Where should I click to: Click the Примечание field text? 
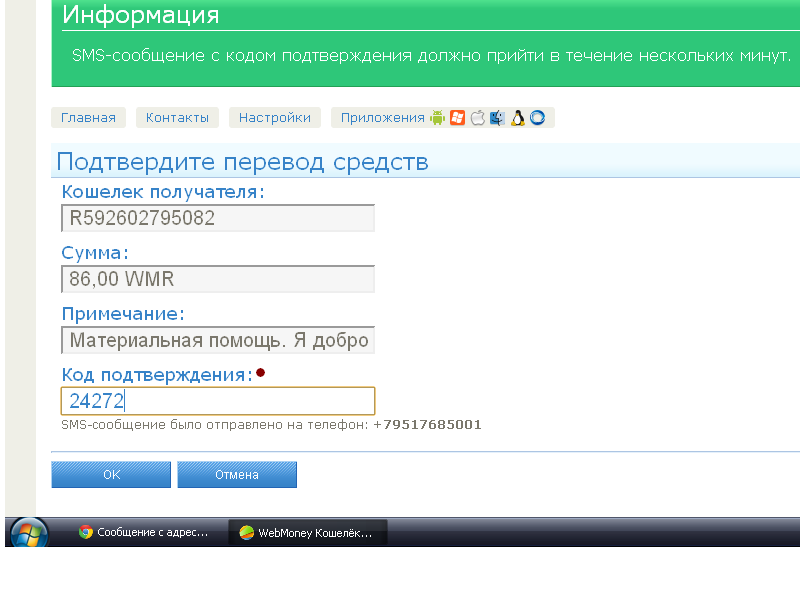click(x=218, y=340)
